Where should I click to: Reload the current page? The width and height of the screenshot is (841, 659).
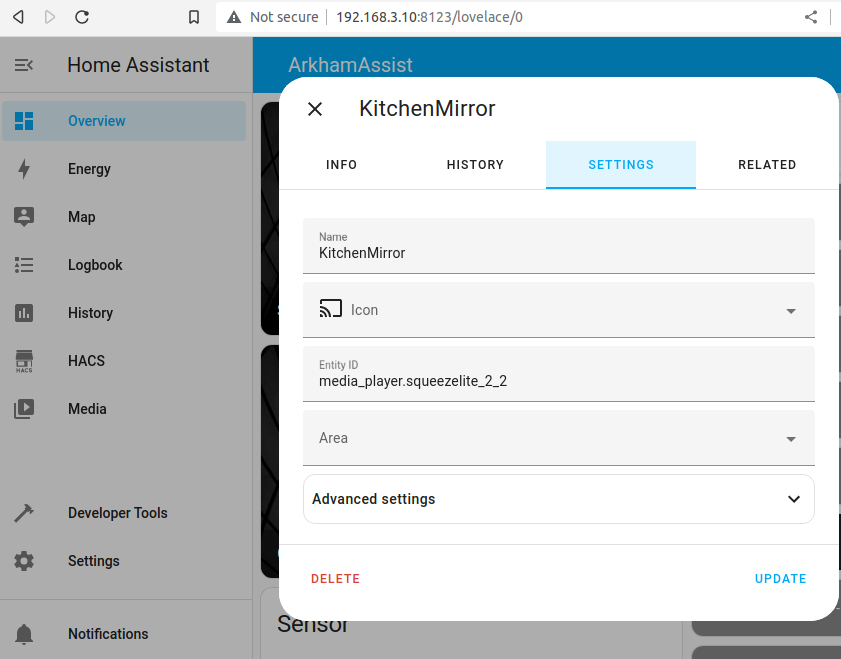82,17
